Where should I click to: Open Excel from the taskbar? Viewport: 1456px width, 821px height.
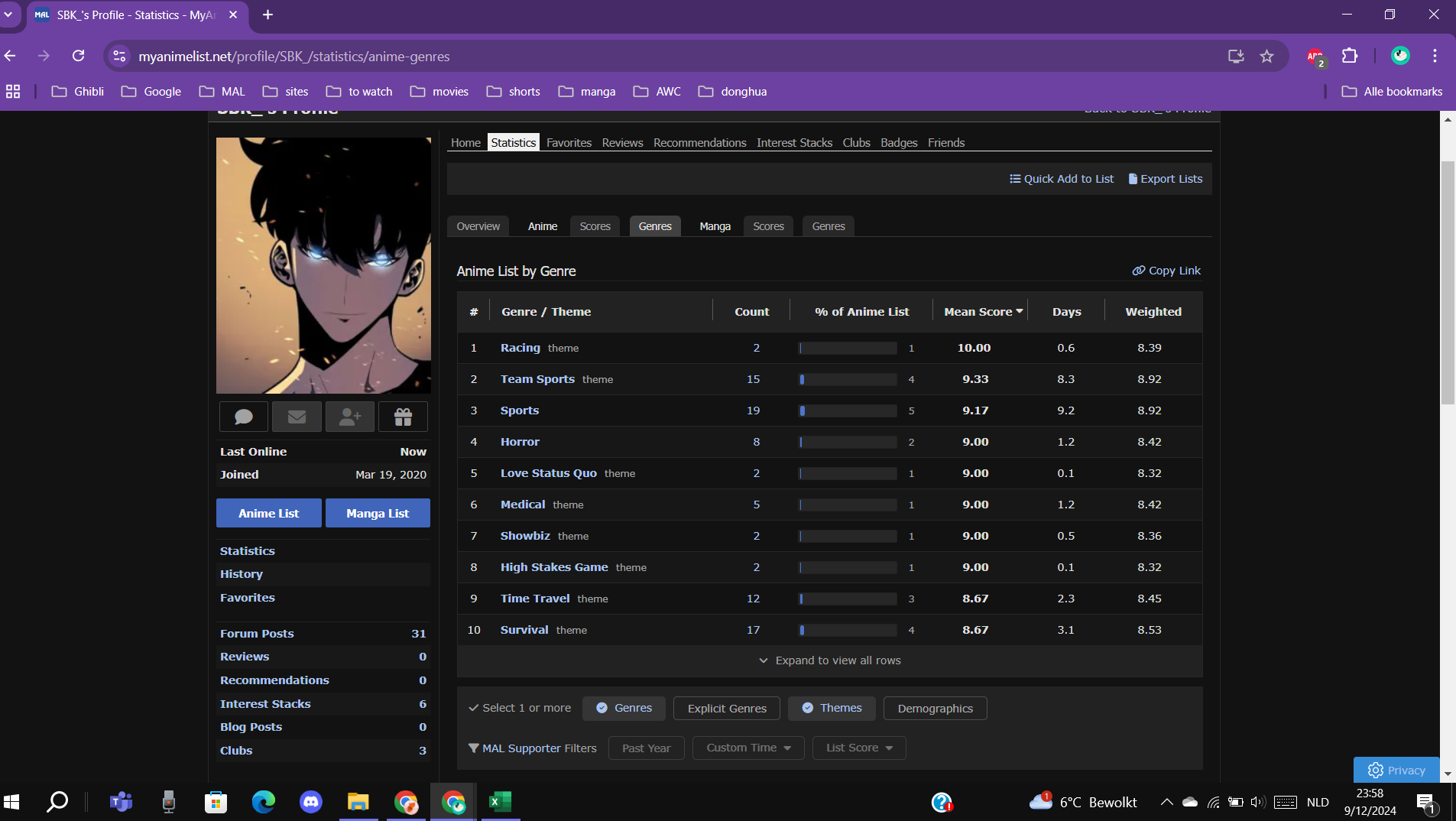500,802
